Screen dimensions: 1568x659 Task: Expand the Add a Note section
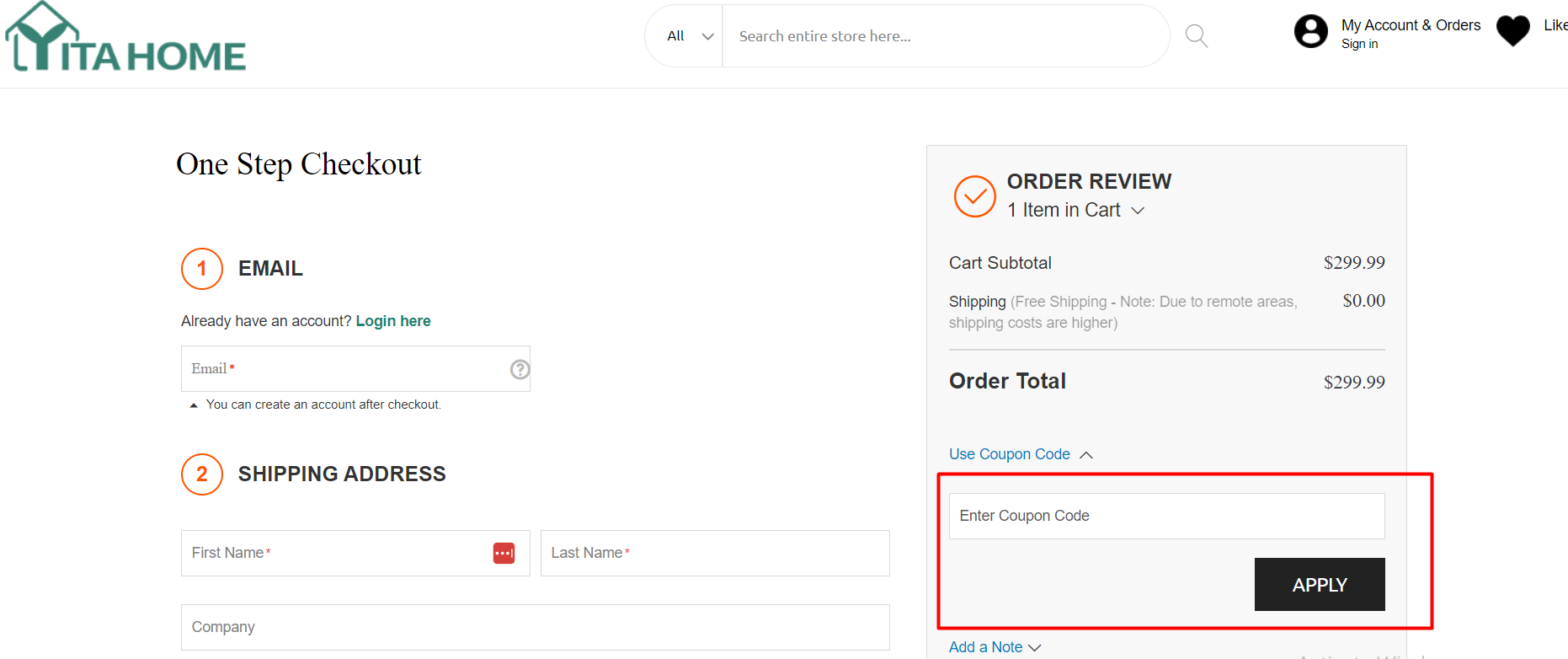tap(995, 647)
